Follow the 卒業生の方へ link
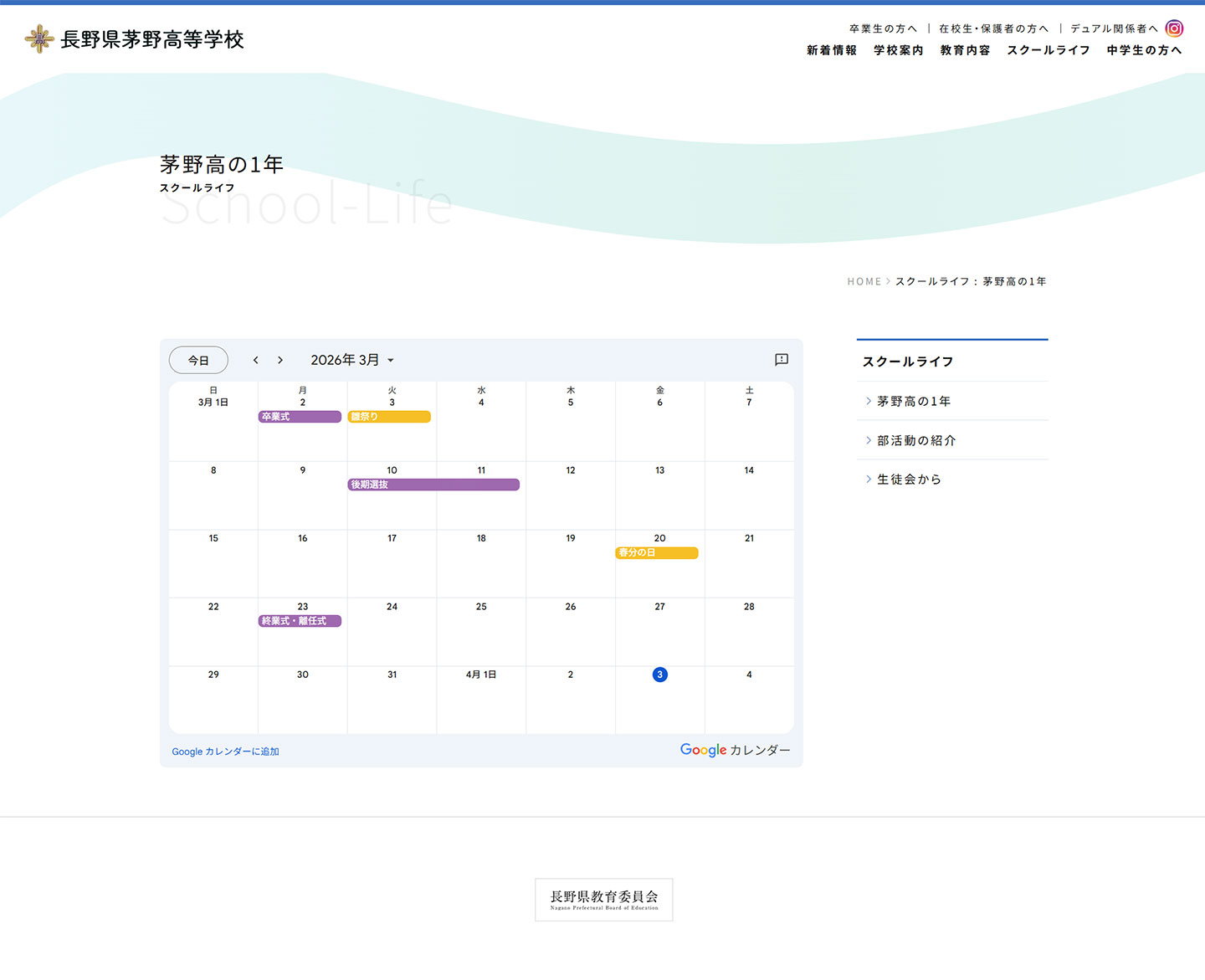The width and height of the screenshot is (1205, 980). click(x=883, y=28)
